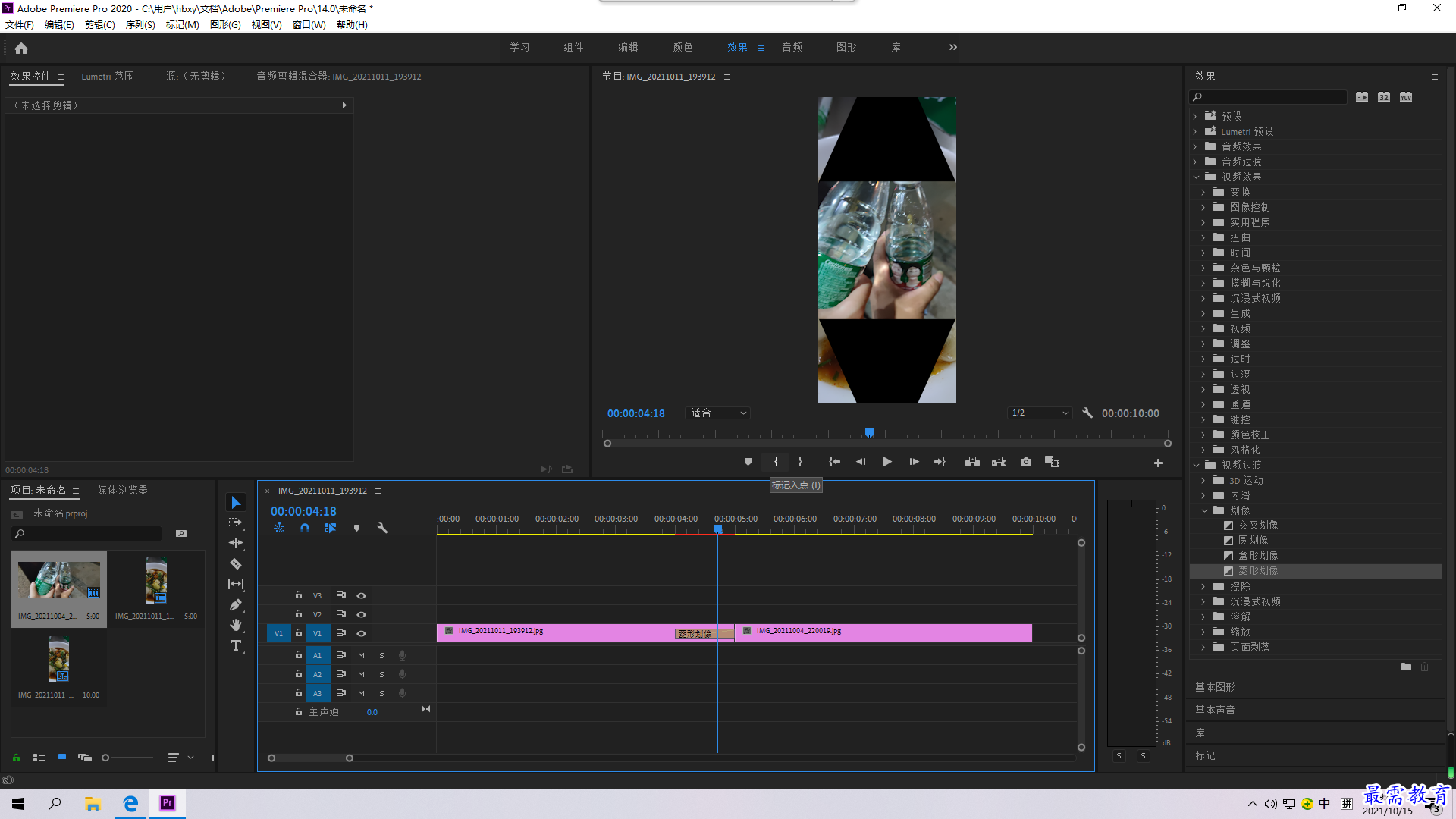
Task: Collapse the 视频效果 folder
Action: coord(1197,177)
